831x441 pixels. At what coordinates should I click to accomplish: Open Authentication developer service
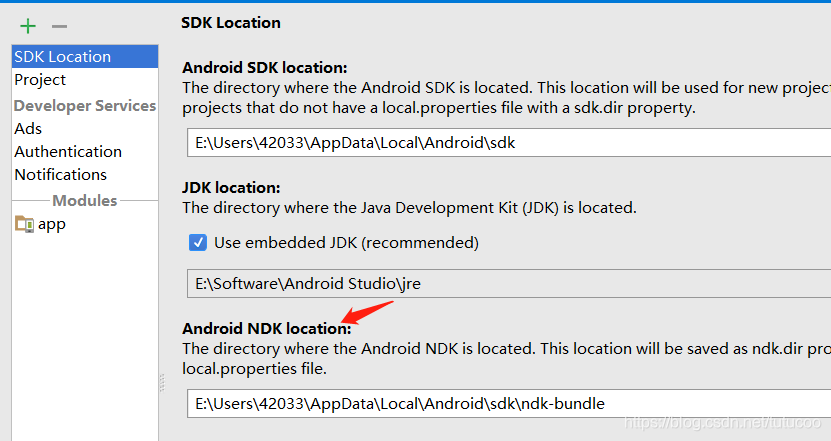85,152
